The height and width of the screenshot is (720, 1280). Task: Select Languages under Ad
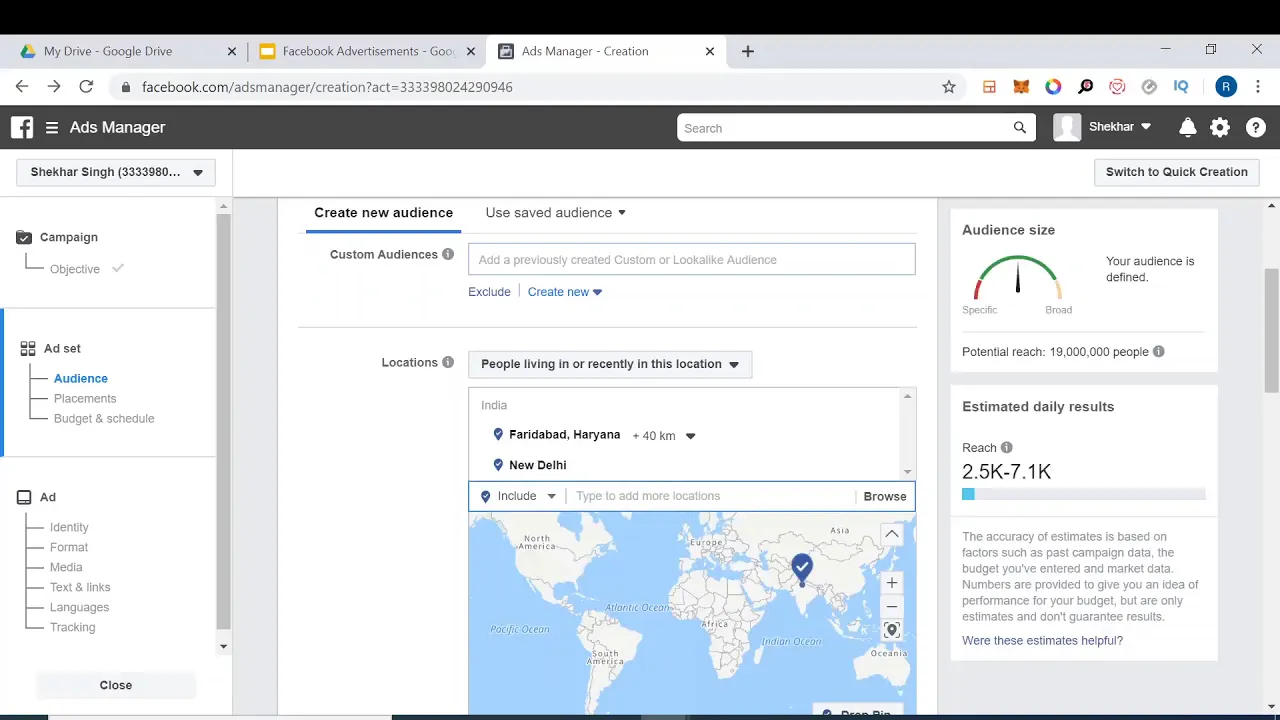[79, 607]
